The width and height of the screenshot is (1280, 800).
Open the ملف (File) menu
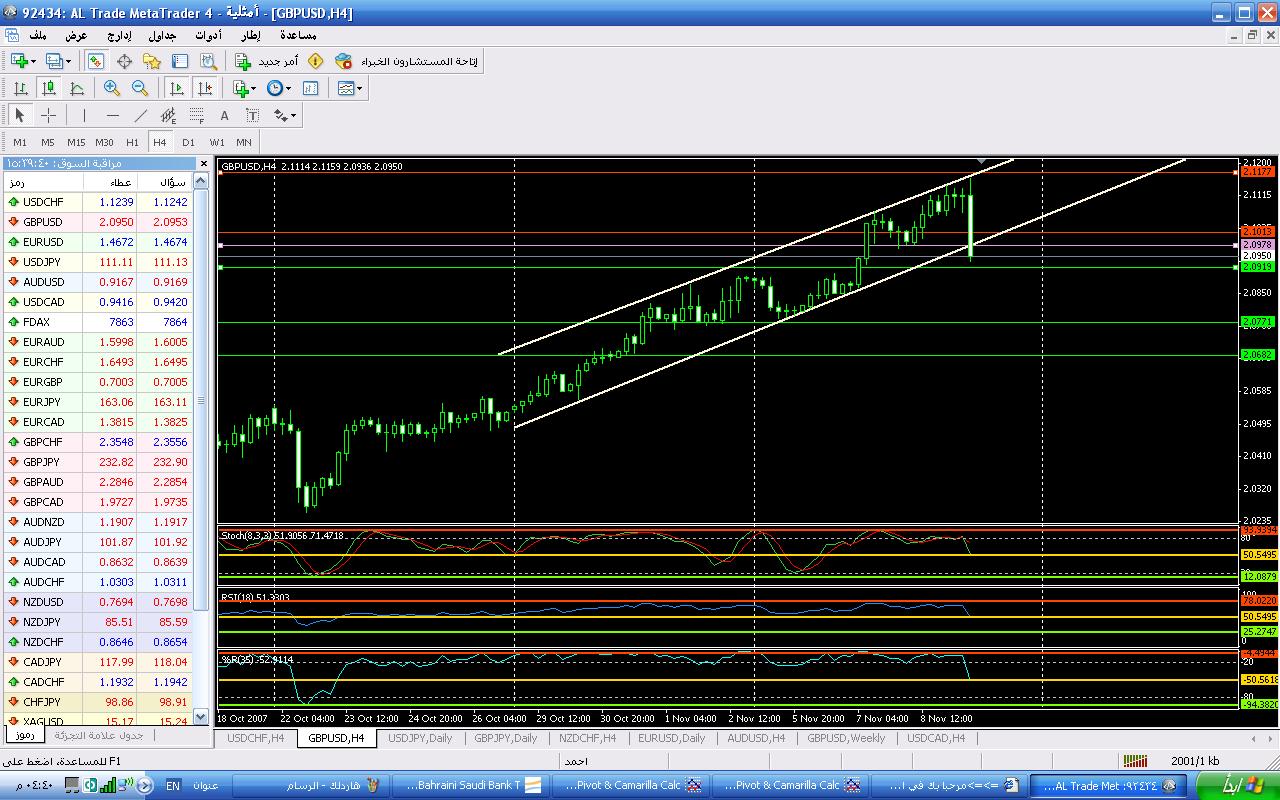pos(40,35)
